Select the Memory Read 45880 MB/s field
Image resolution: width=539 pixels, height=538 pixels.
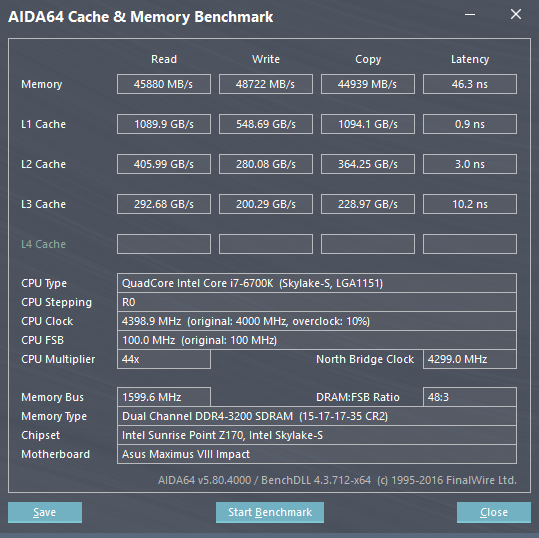tap(164, 84)
